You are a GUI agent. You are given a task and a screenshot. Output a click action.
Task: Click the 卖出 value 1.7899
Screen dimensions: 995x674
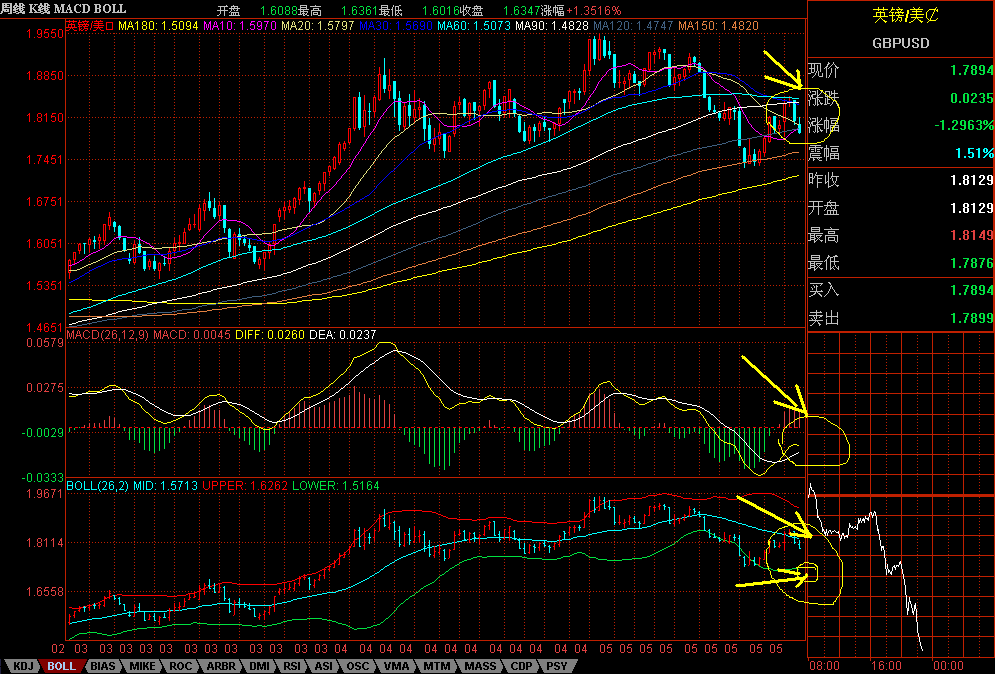(972, 318)
